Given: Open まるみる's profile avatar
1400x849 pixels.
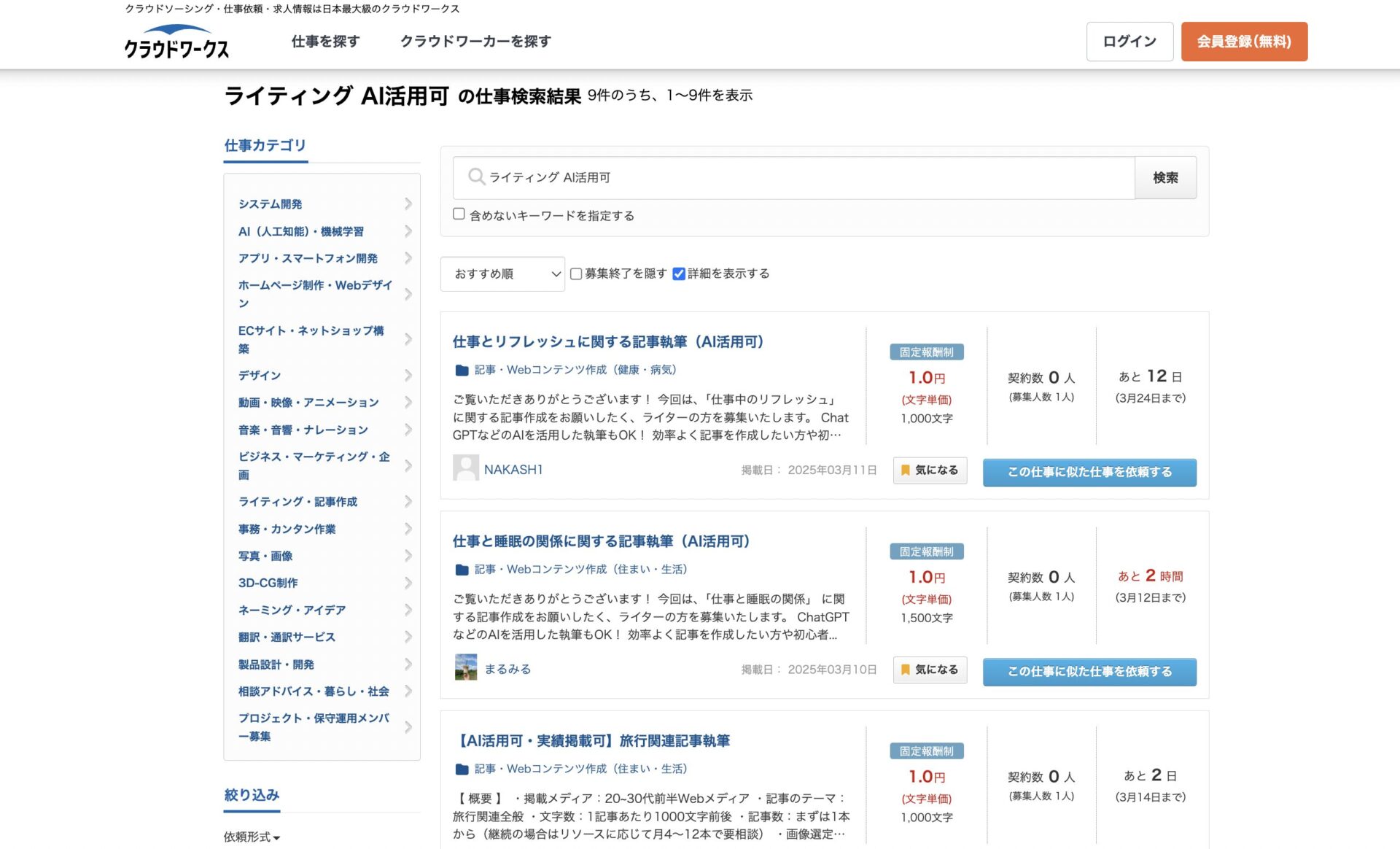Looking at the screenshot, I should click(464, 667).
